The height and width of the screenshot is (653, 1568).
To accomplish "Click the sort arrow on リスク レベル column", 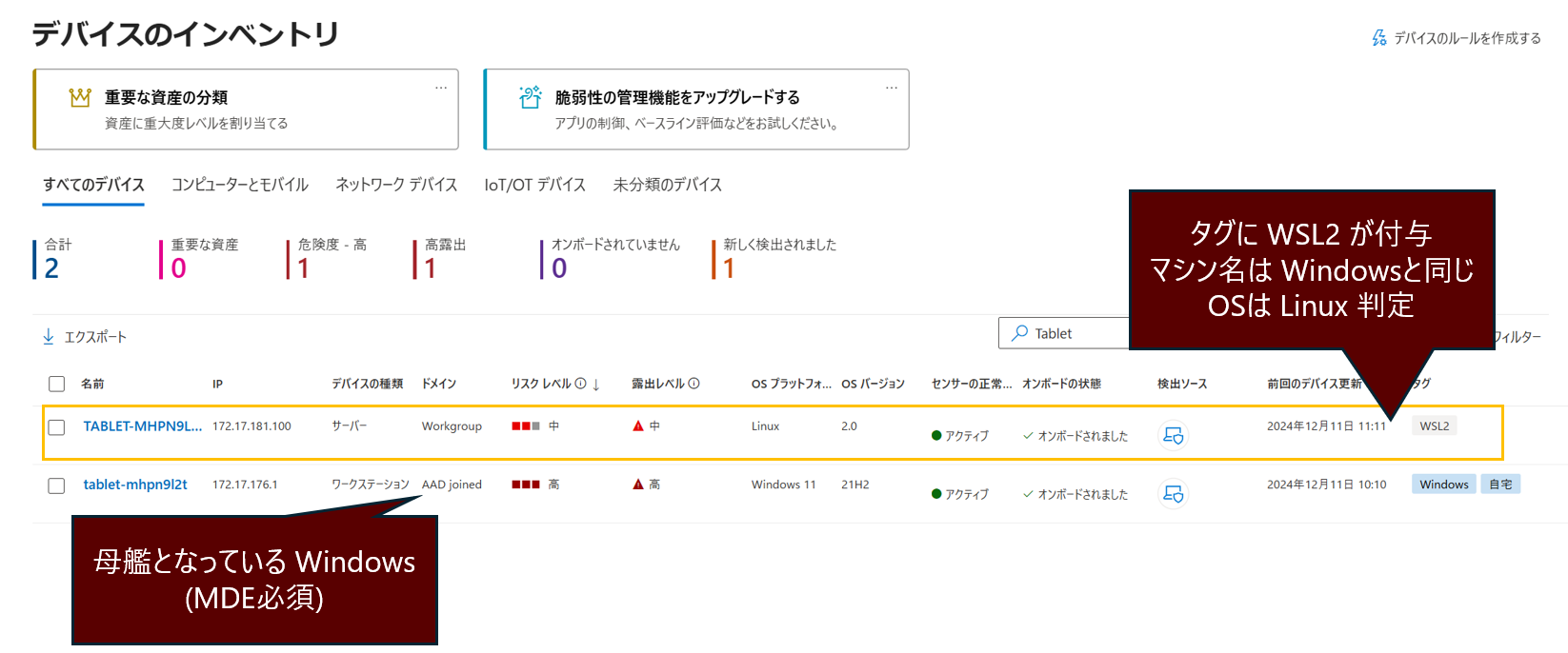I will [596, 385].
